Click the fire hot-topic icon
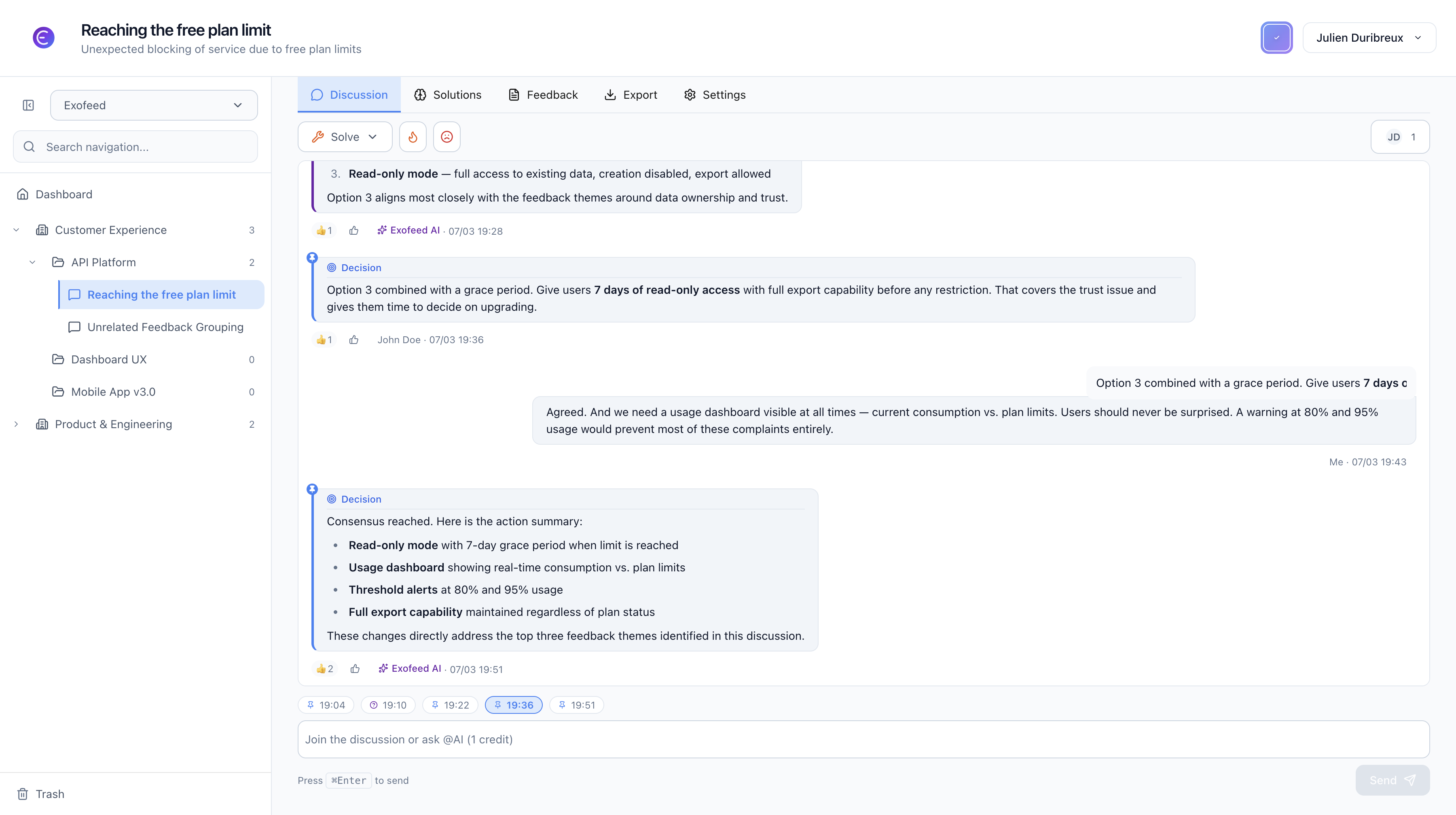Screen dimensions: 1456x815 [413, 137]
